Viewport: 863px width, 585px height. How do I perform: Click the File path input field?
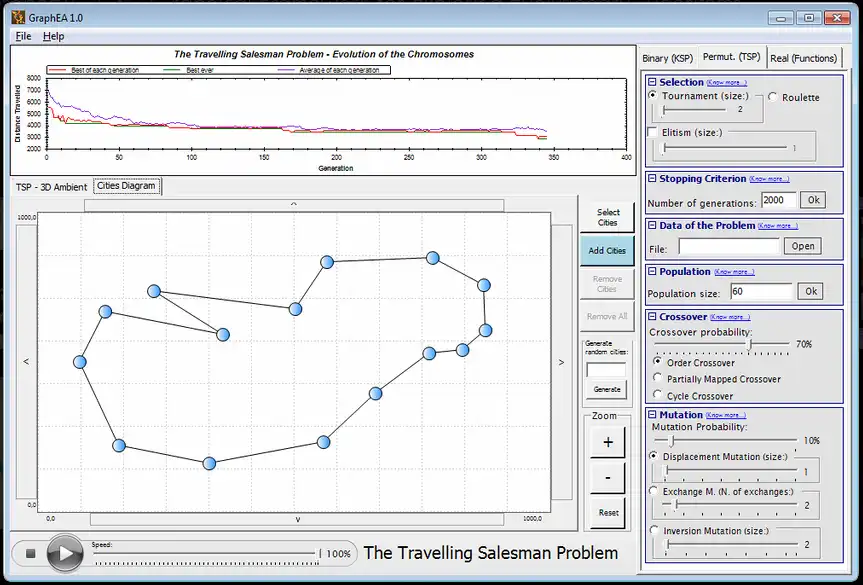pyautogui.click(x=729, y=247)
